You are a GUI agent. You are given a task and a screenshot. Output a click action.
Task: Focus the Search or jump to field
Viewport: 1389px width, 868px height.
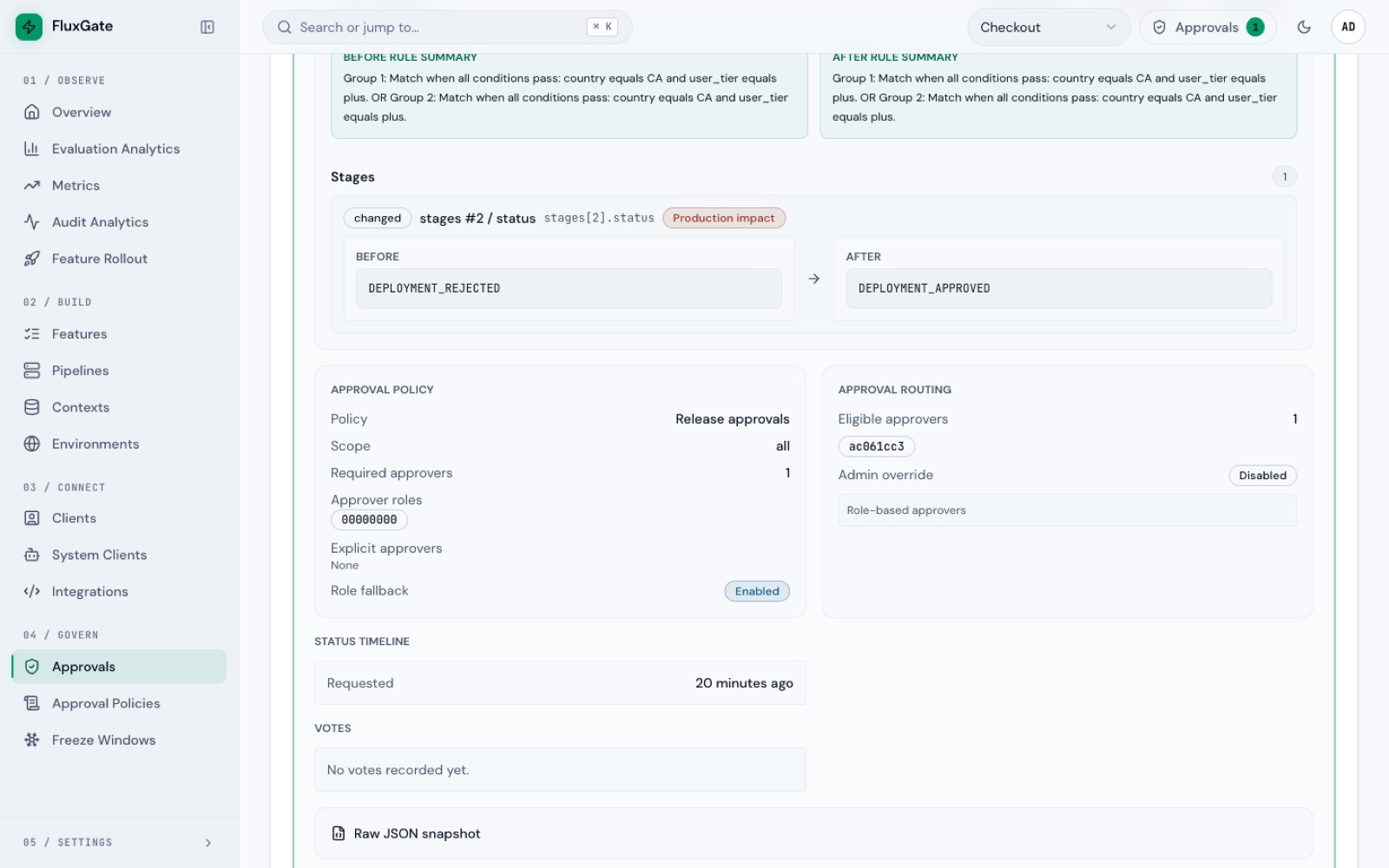[x=447, y=28]
